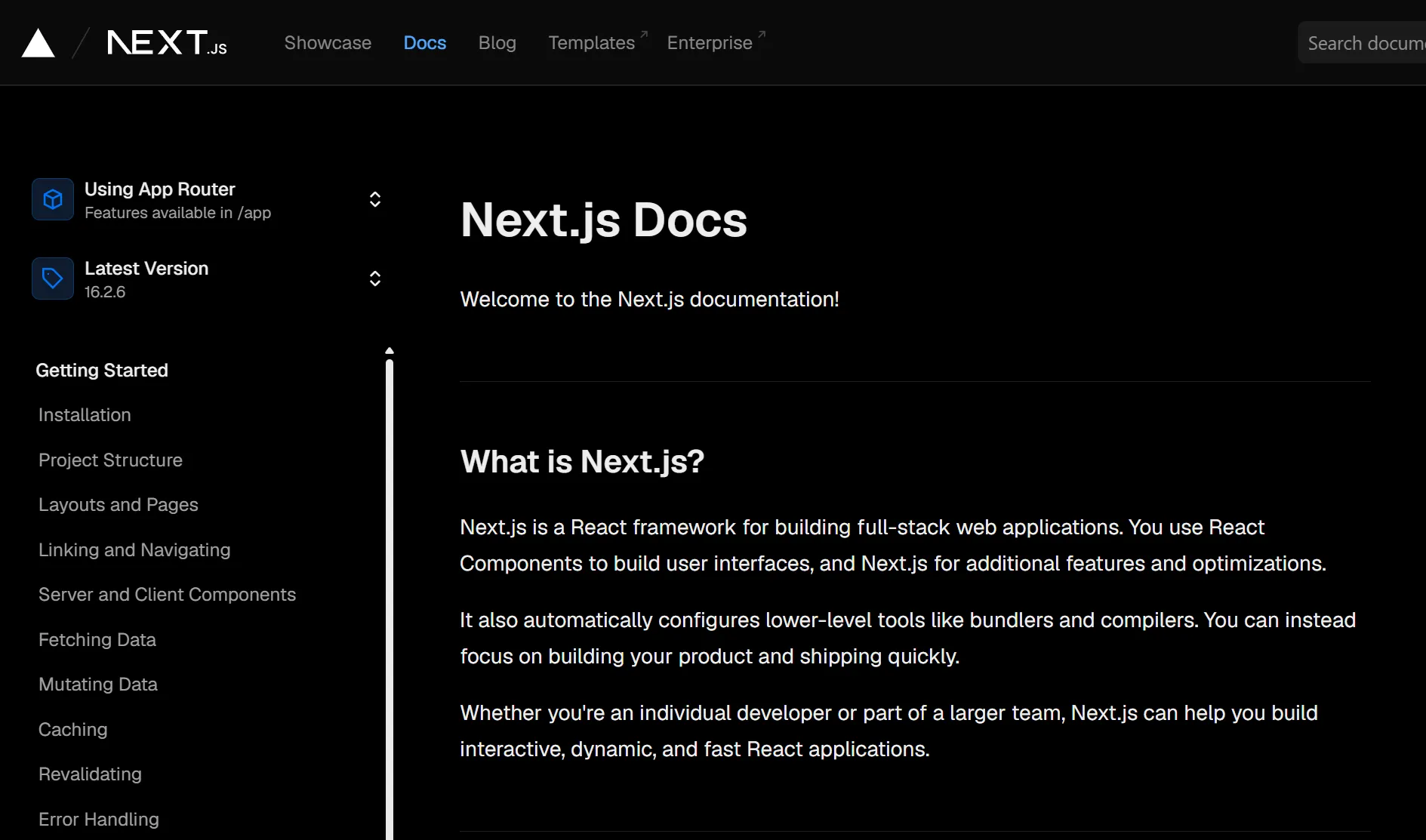Image resolution: width=1426 pixels, height=840 pixels.
Task: Click the Vercel triangle logo
Action: (x=38, y=43)
